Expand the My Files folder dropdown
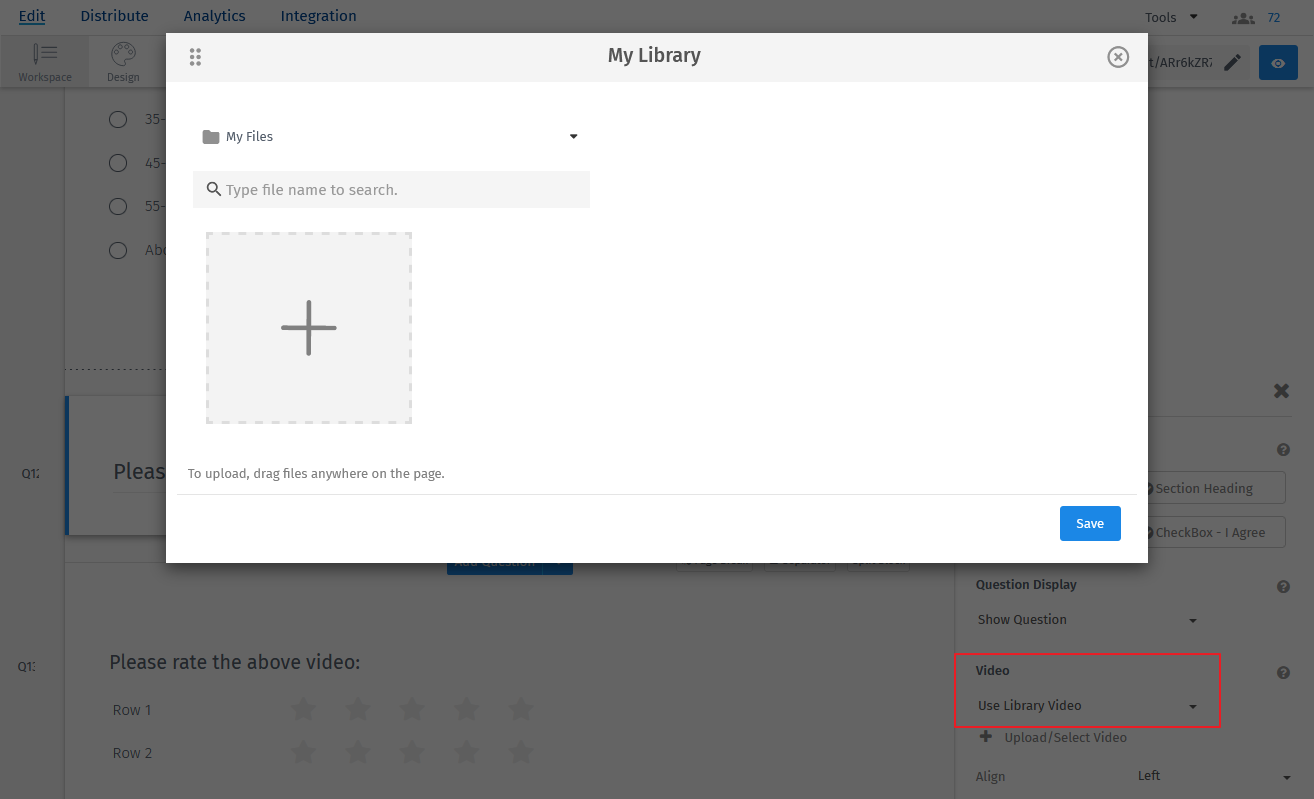1314x799 pixels. [x=573, y=136]
